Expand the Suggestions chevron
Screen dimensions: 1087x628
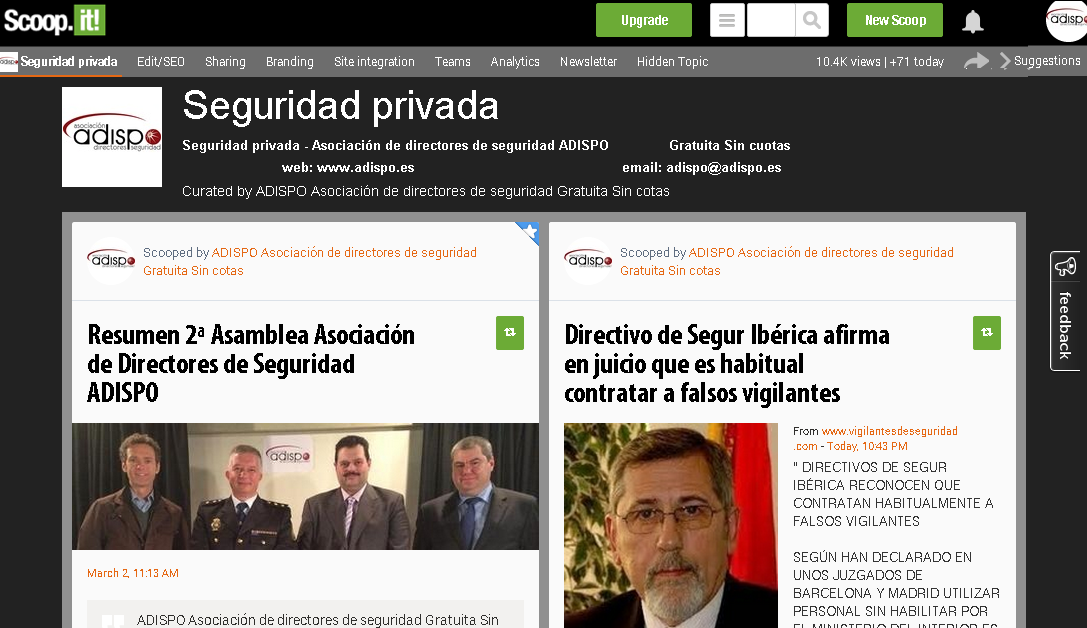(x=1005, y=61)
